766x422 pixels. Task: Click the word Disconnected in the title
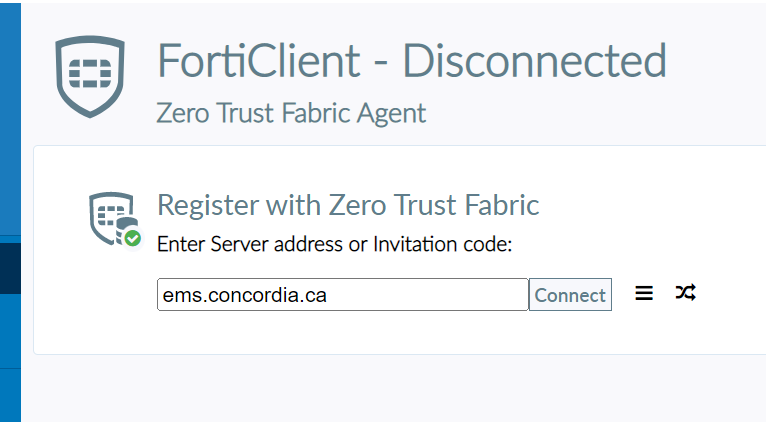click(534, 61)
